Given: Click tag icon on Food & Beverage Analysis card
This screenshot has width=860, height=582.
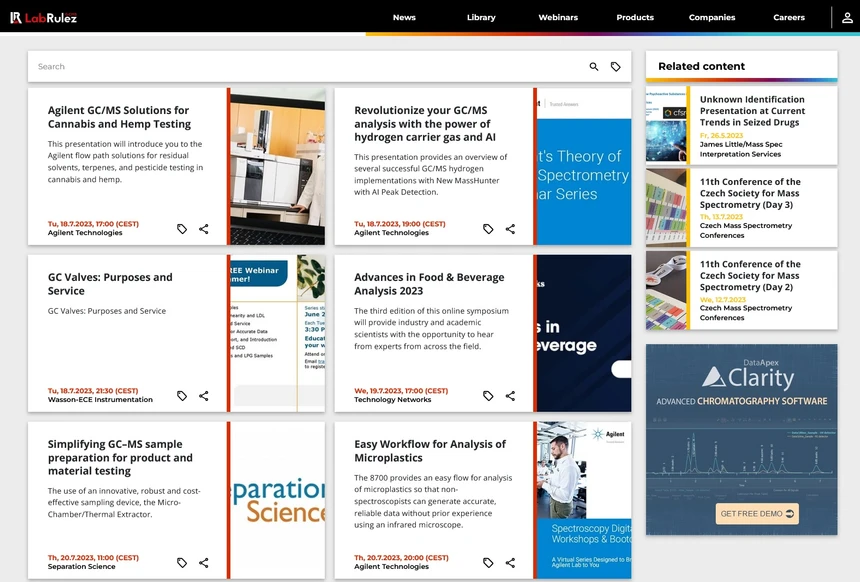Looking at the screenshot, I should point(488,395).
